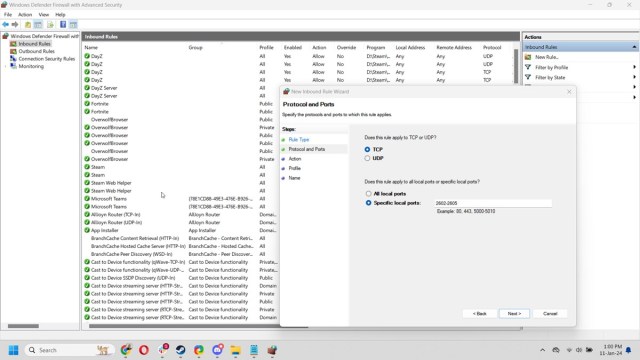Click green check icon of Alljoyn Router (UDP-In)

[x=87, y=222]
